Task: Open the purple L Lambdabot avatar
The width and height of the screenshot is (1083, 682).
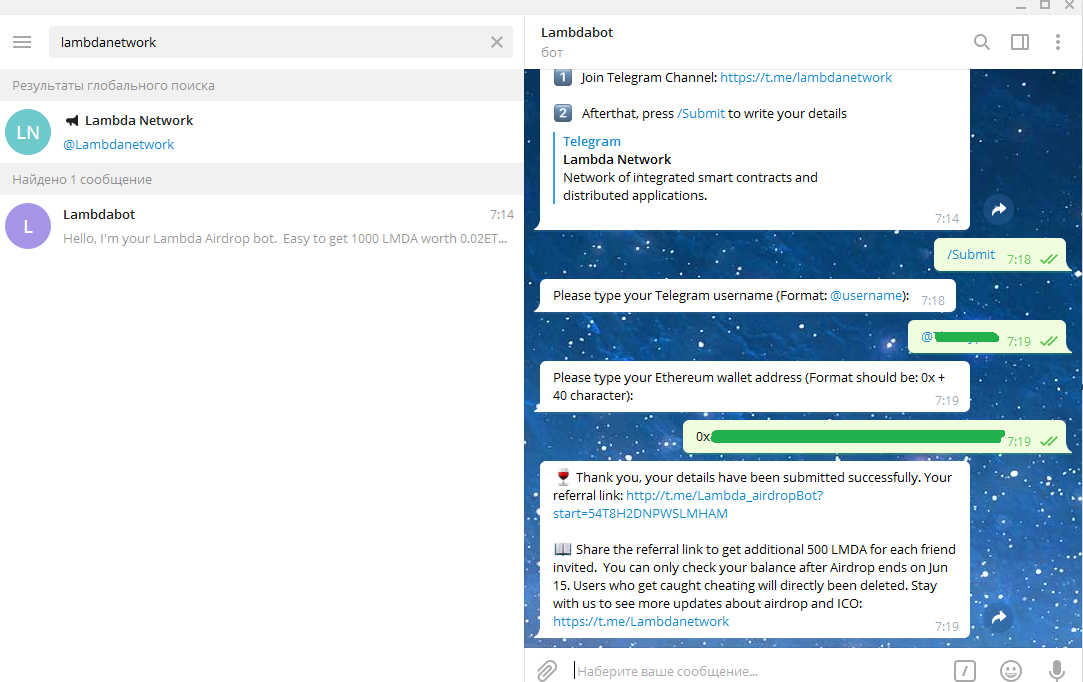Action: tap(28, 226)
